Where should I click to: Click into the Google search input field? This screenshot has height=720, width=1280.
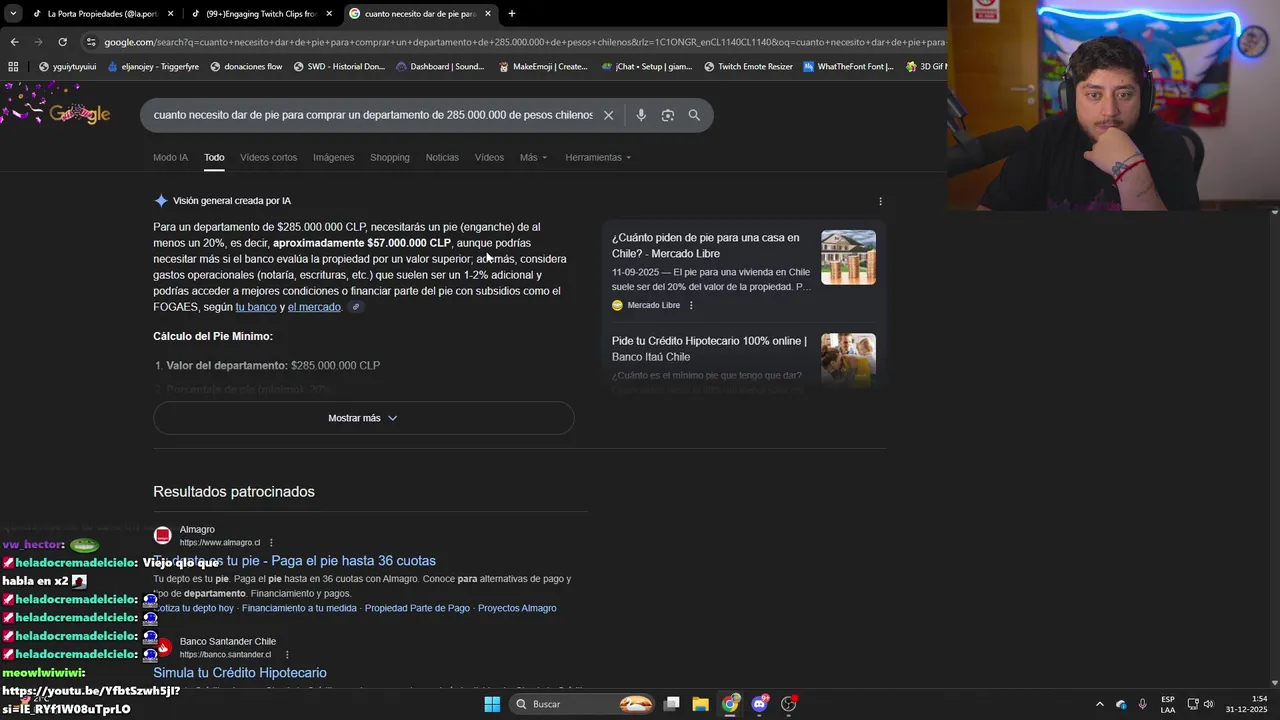[372, 115]
